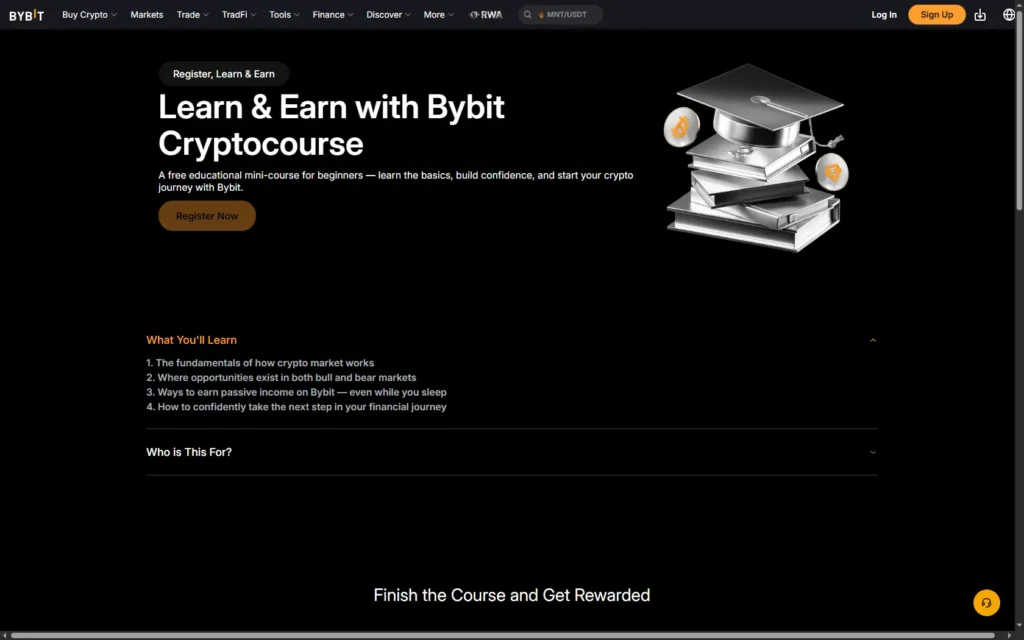This screenshot has width=1024, height=640.
Task: Click the 'A free educational mini-course' description text
Action: [395, 182]
